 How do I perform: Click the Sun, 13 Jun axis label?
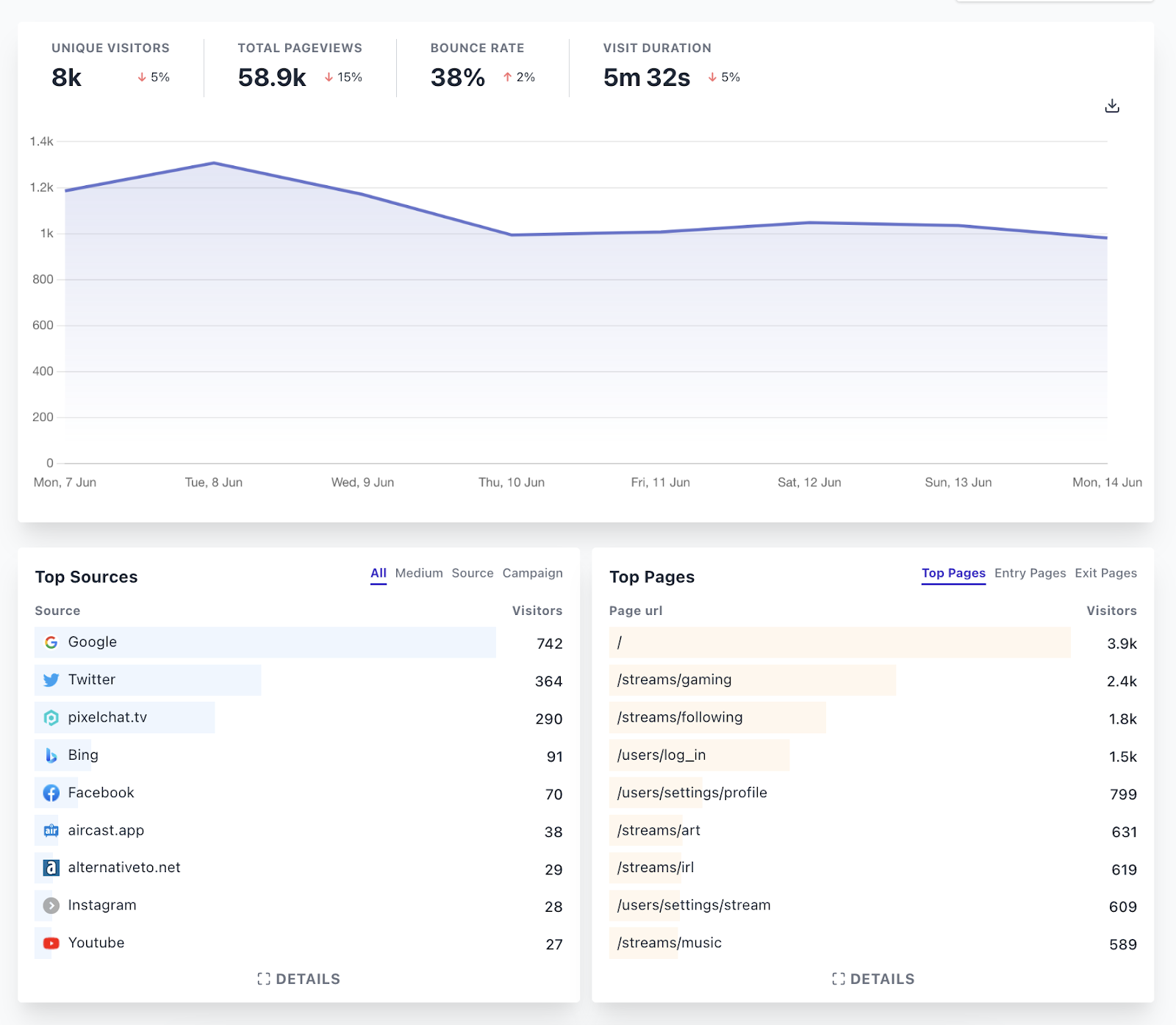(x=958, y=482)
